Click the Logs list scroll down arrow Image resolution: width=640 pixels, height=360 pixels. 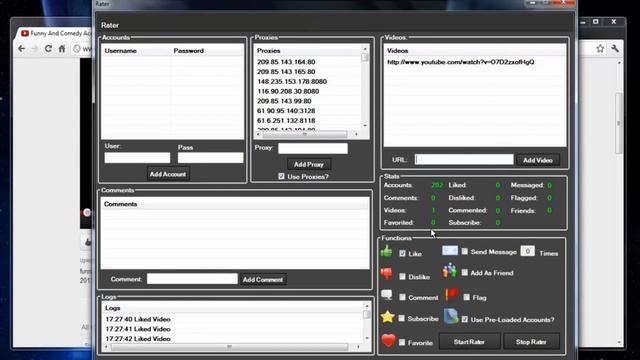click(x=367, y=338)
